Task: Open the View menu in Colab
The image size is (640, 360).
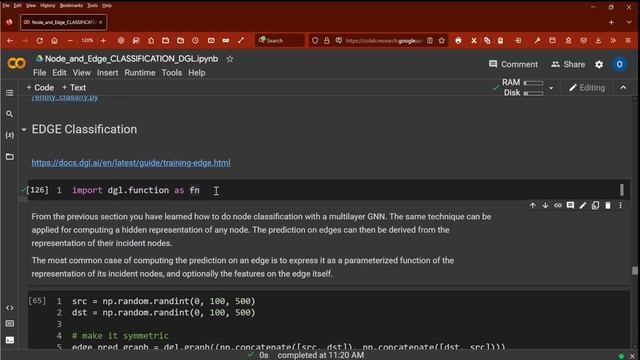Action: 82,73
